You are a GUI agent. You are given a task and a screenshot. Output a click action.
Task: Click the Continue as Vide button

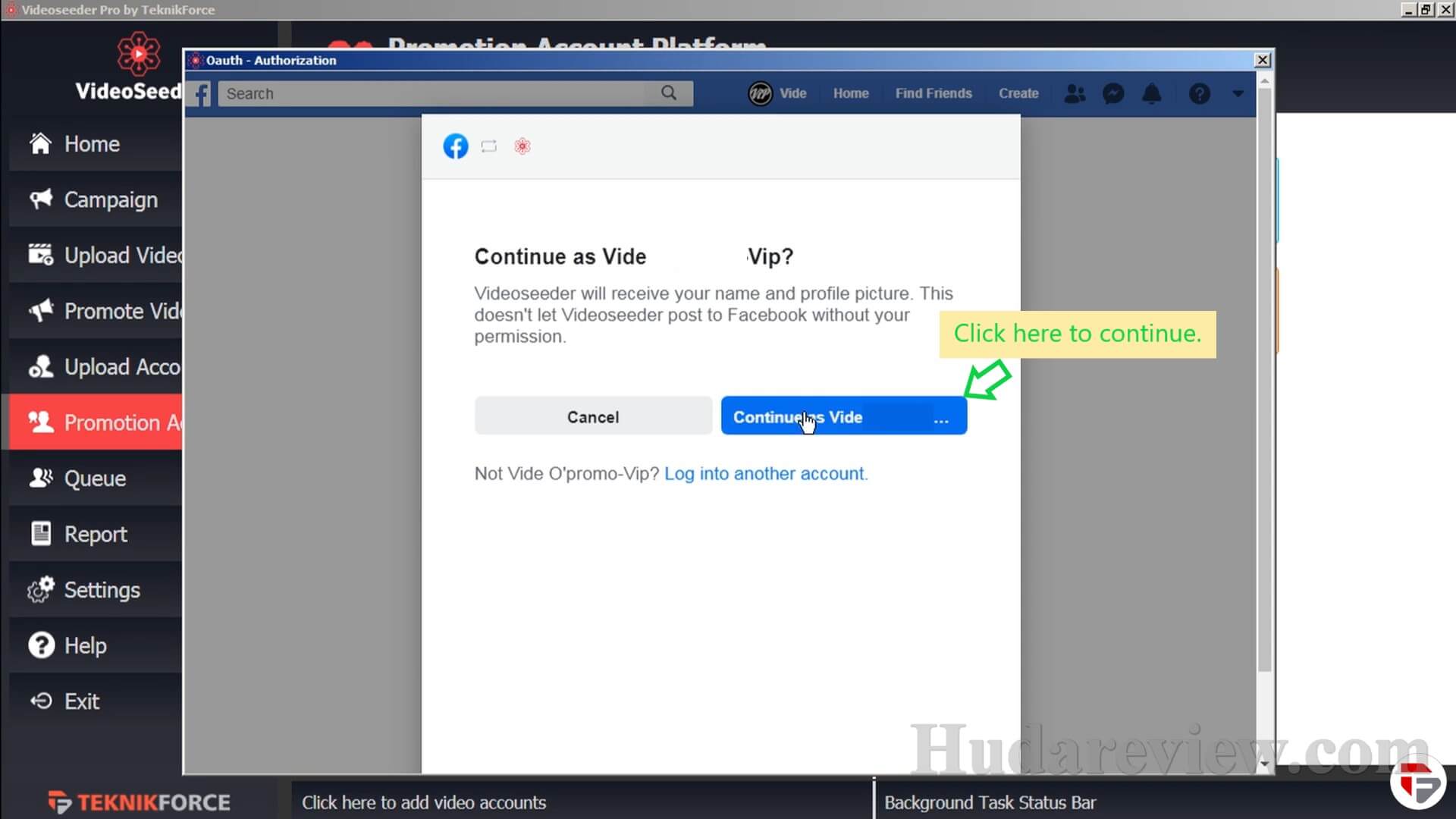(843, 416)
